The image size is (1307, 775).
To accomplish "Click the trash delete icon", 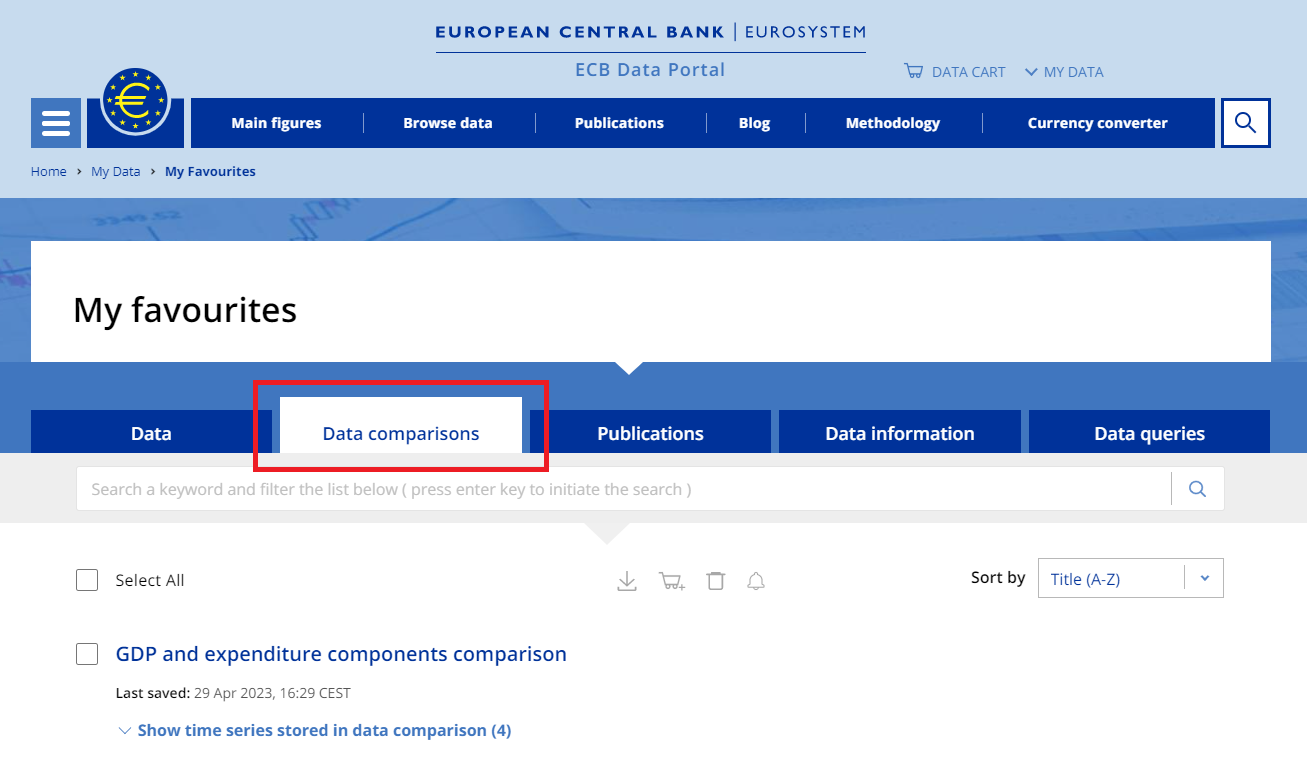I will pyautogui.click(x=715, y=581).
